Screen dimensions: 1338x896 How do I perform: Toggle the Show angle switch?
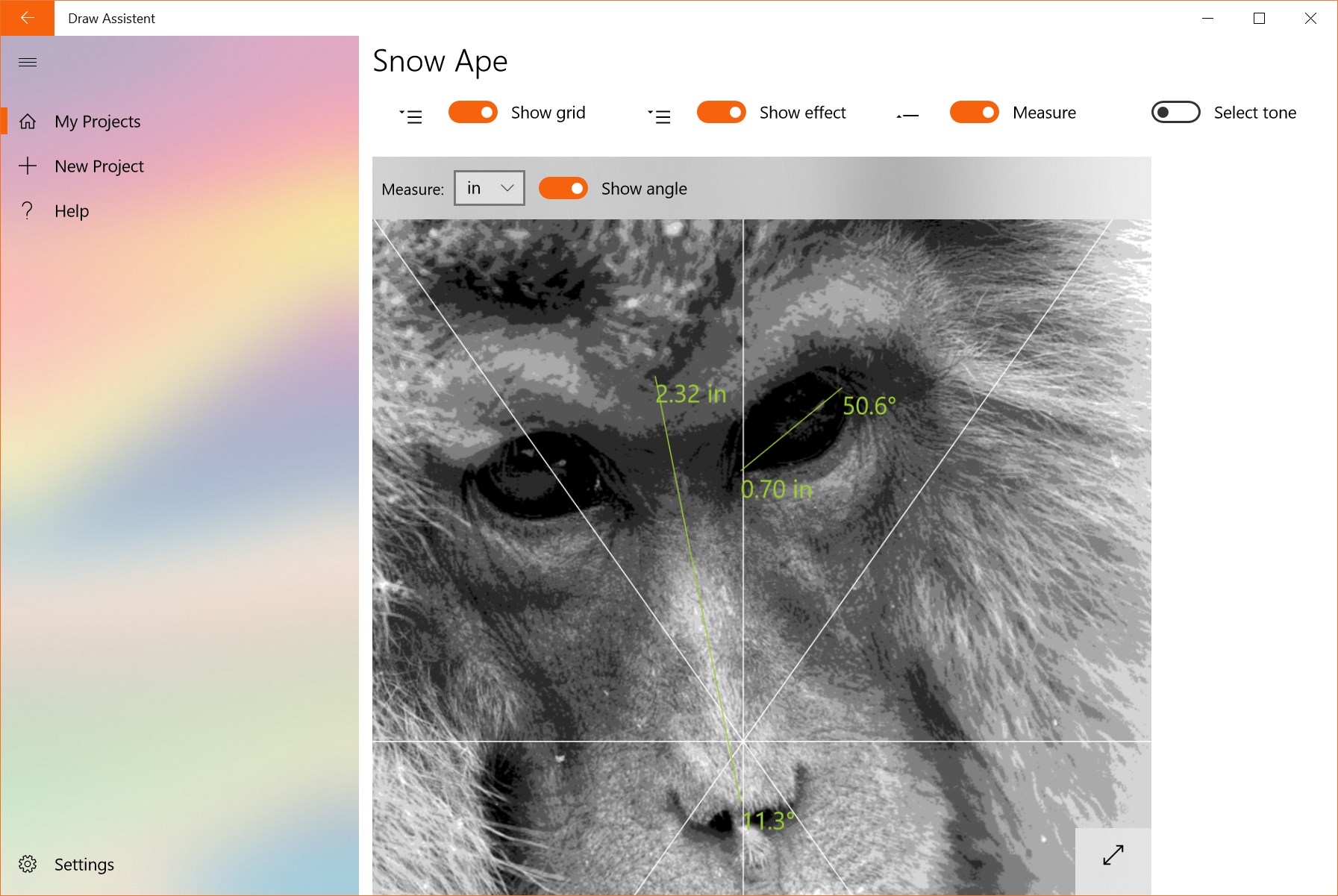point(563,189)
